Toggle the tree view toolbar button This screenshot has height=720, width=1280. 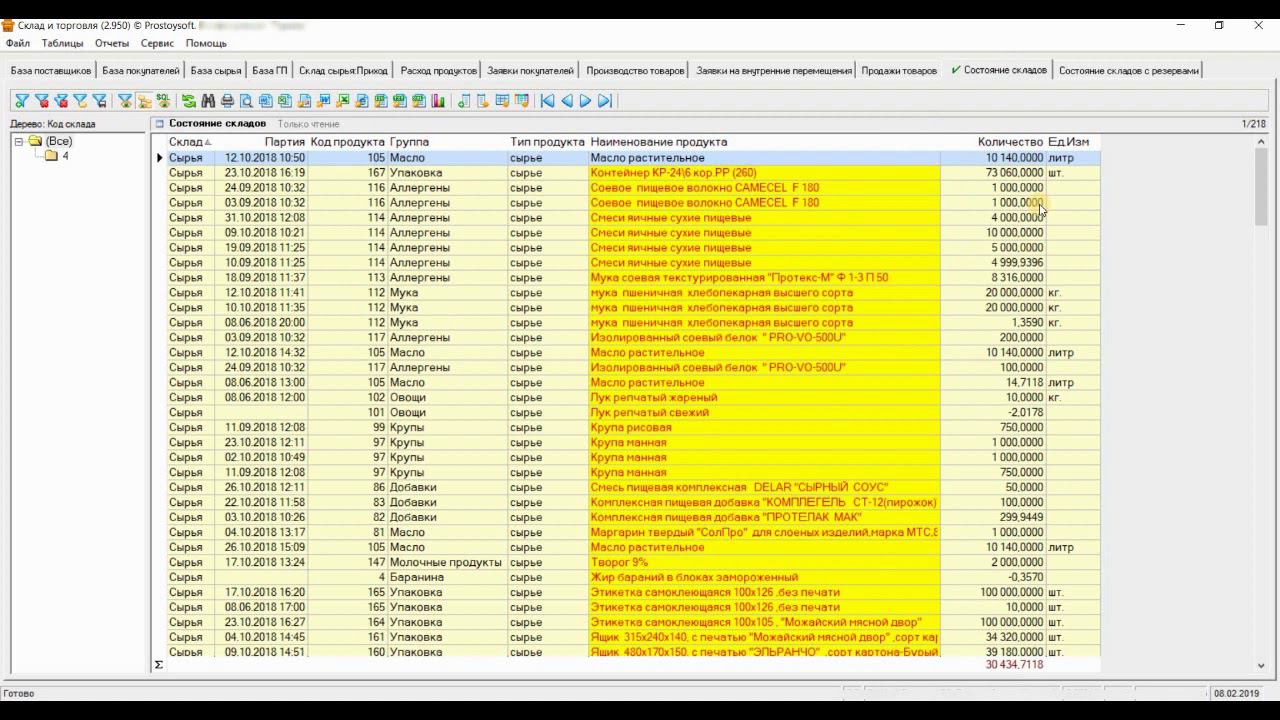pos(145,101)
